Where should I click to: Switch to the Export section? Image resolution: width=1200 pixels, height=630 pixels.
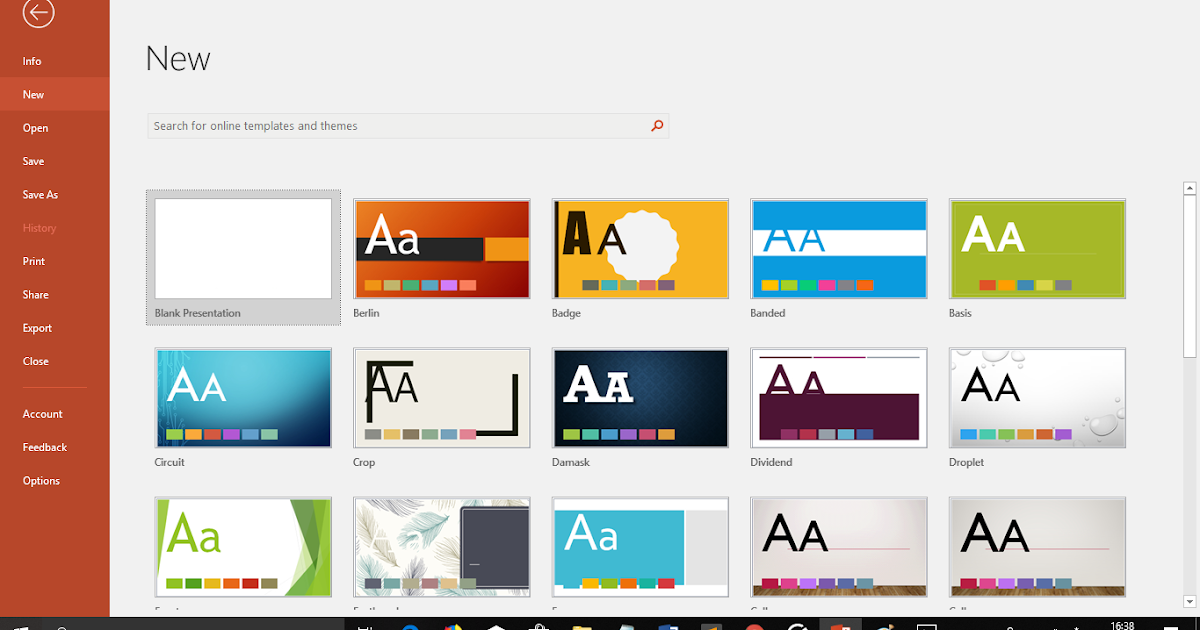coord(37,327)
